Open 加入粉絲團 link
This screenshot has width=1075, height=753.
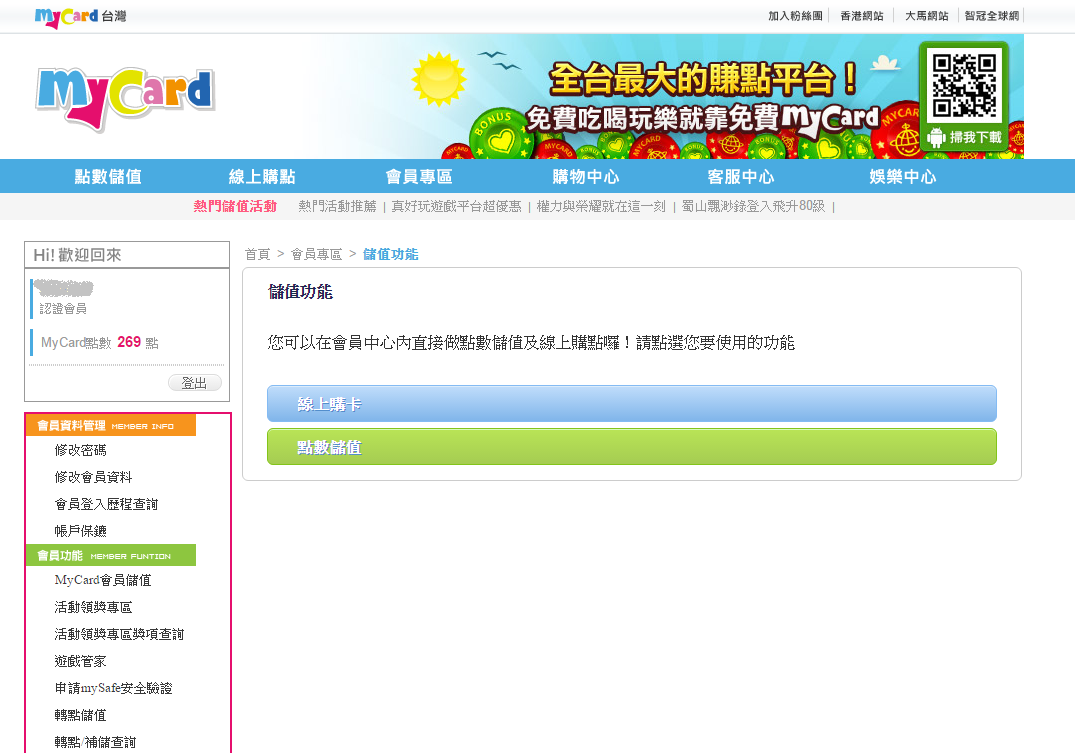[x=795, y=16]
